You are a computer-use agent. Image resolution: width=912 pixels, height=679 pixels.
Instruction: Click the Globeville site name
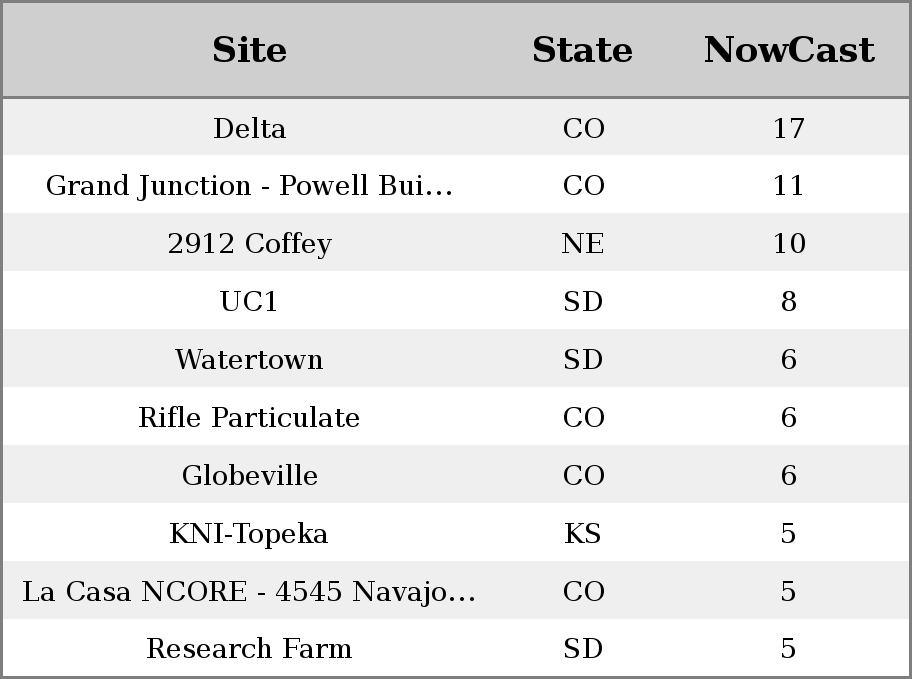(x=250, y=475)
